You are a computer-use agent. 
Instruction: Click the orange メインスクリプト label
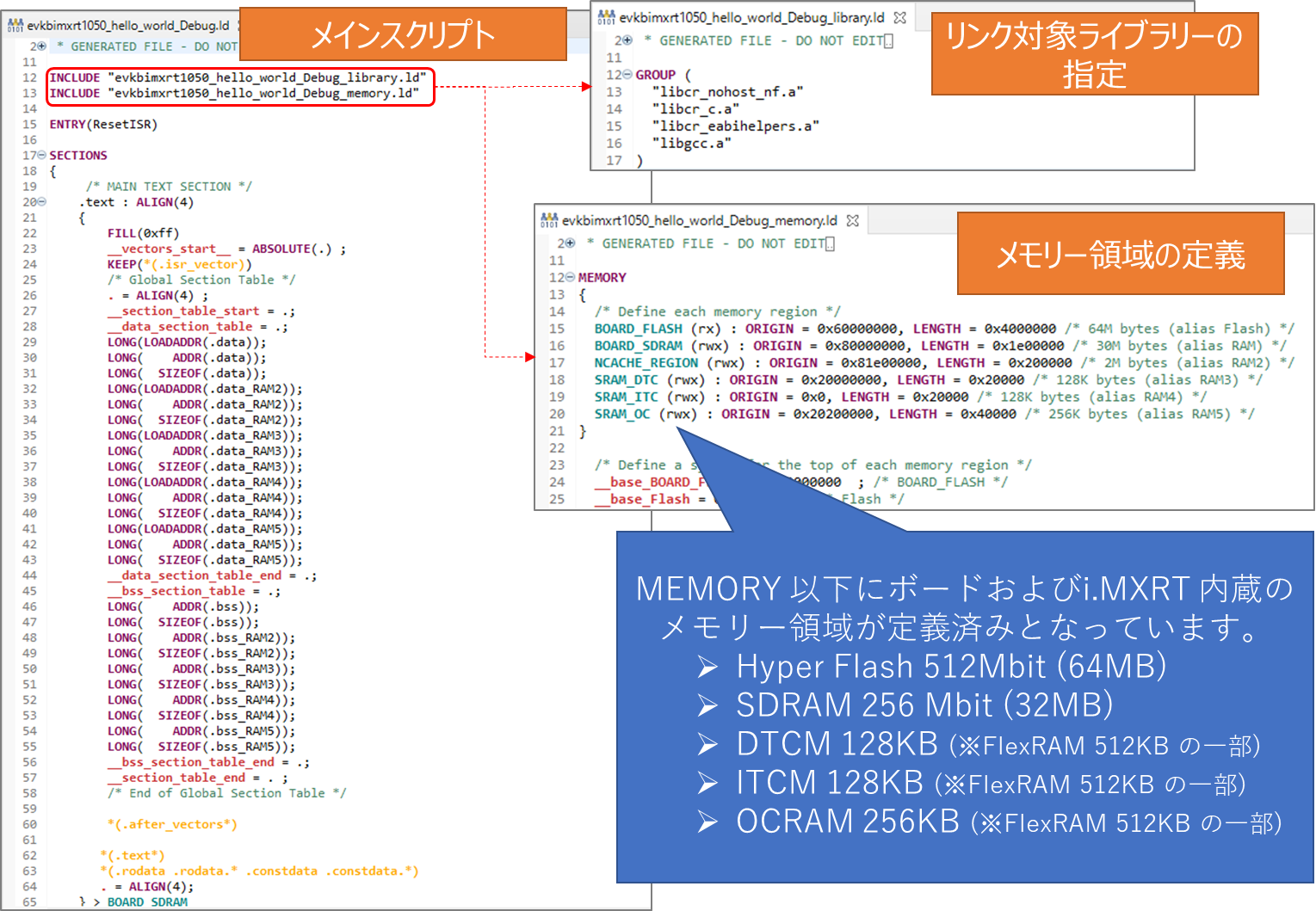(x=402, y=34)
